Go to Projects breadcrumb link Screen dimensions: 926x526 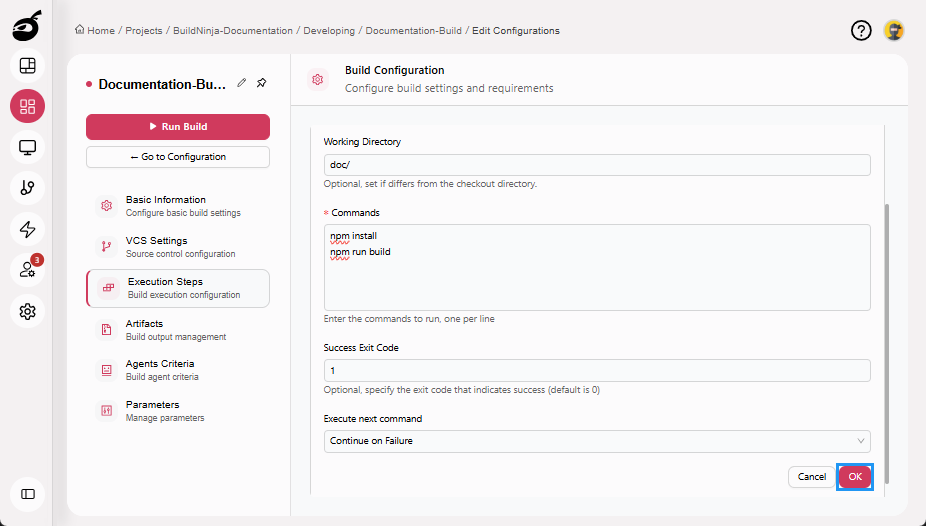(144, 31)
